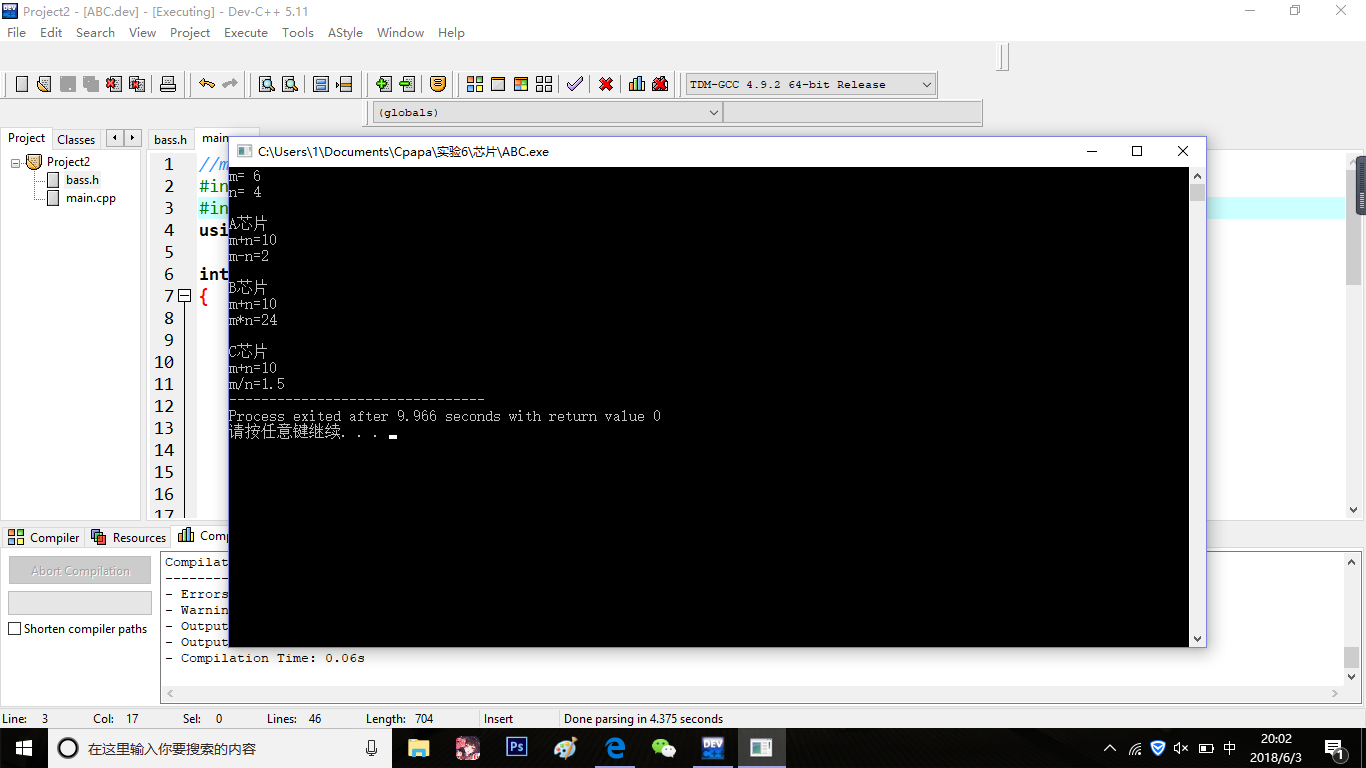The image size is (1366, 768).
Task: Select main.cpp in the project tree
Action: coord(91,198)
